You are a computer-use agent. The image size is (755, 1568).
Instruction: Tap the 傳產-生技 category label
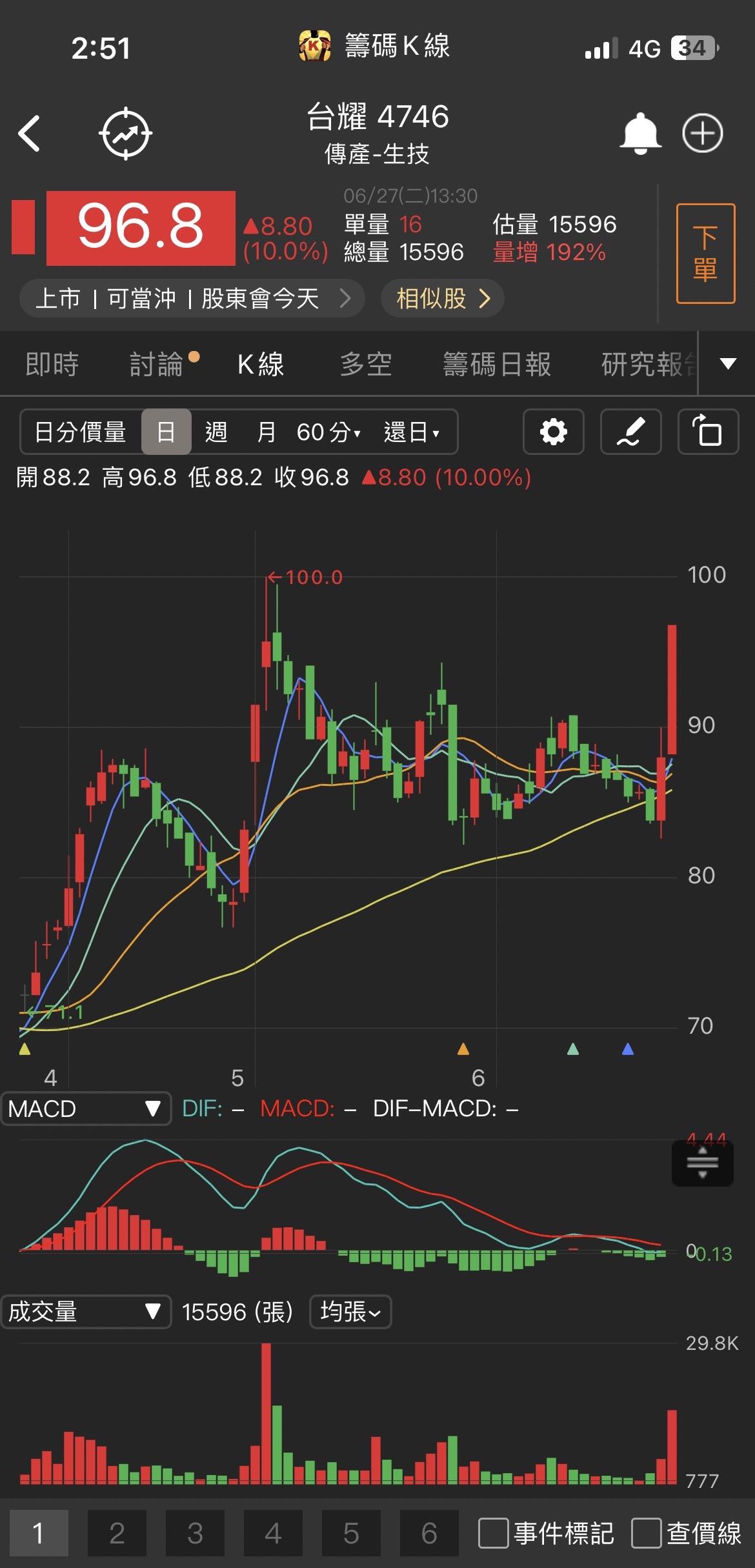377,154
